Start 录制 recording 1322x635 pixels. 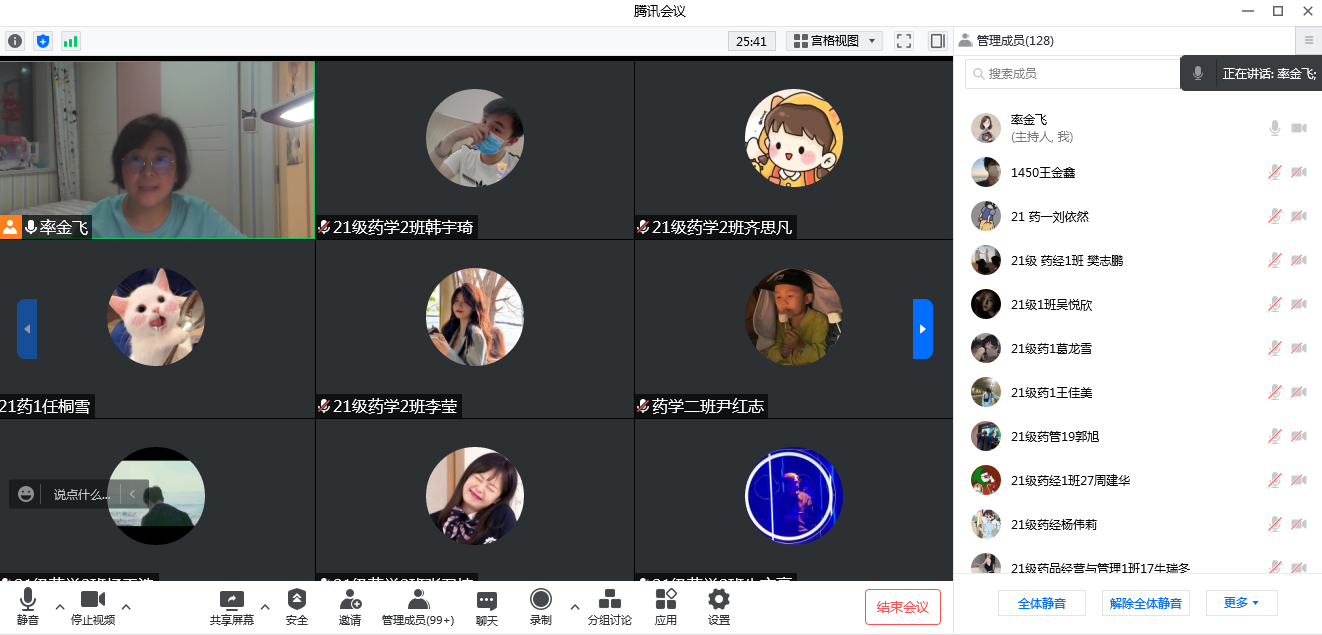click(541, 607)
